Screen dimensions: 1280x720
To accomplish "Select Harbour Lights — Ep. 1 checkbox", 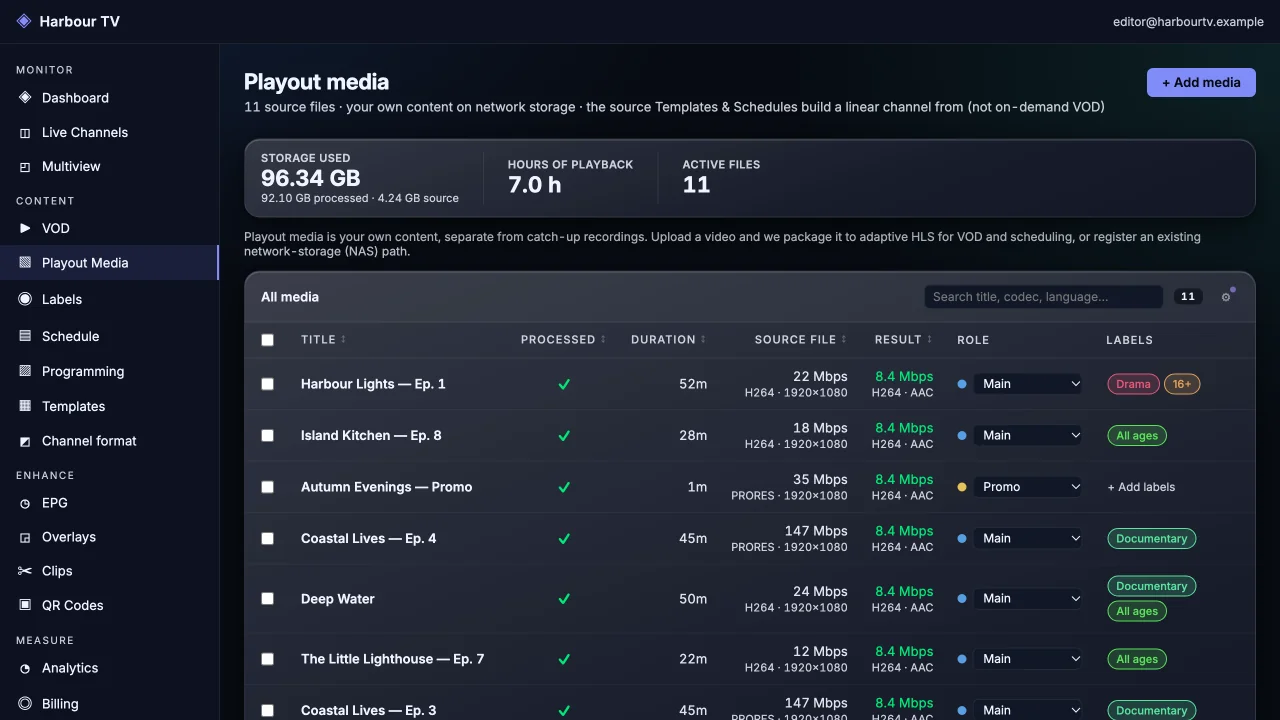I will point(267,384).
